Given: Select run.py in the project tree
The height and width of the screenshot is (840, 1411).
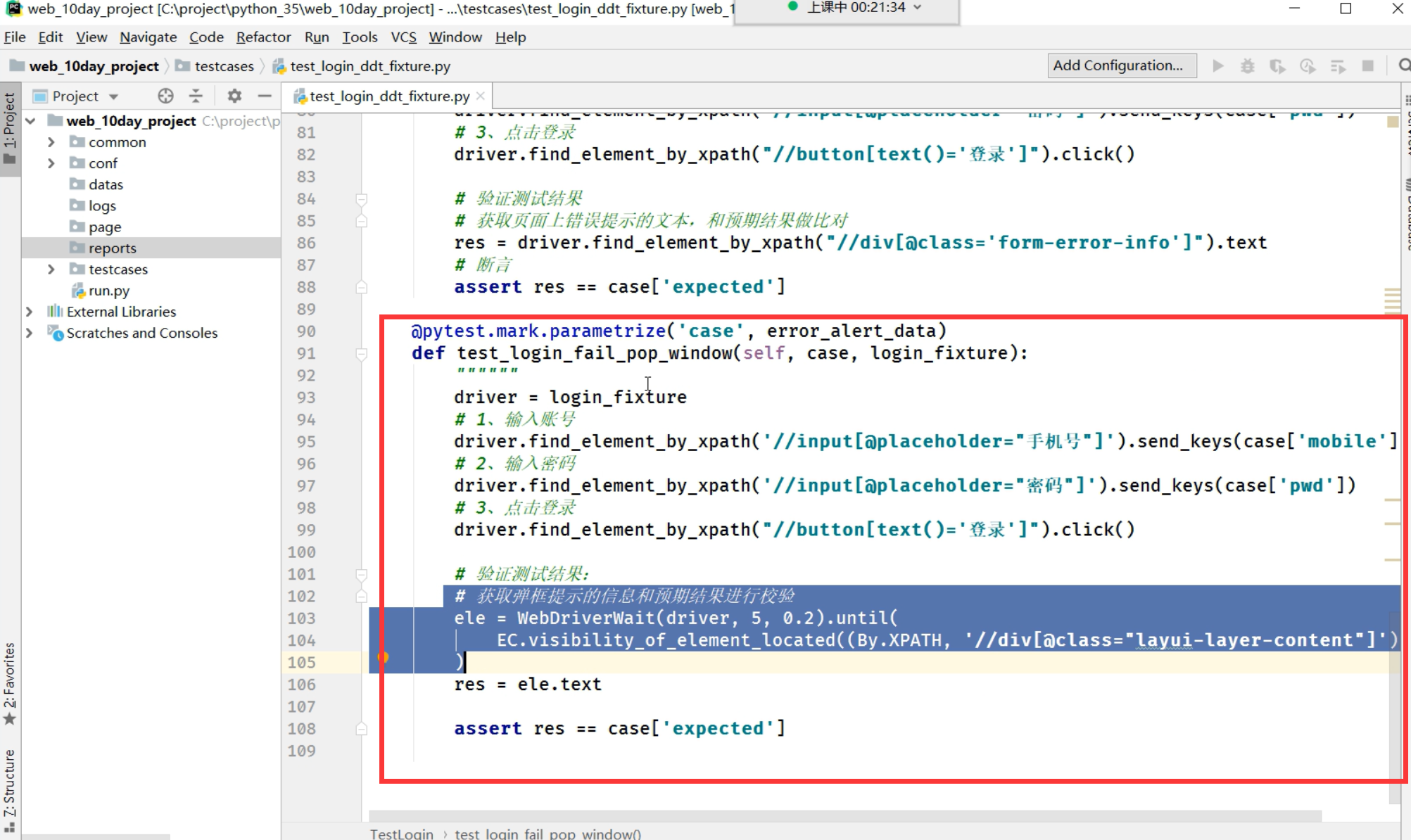Looking at the screenshot, I should 108,291.
